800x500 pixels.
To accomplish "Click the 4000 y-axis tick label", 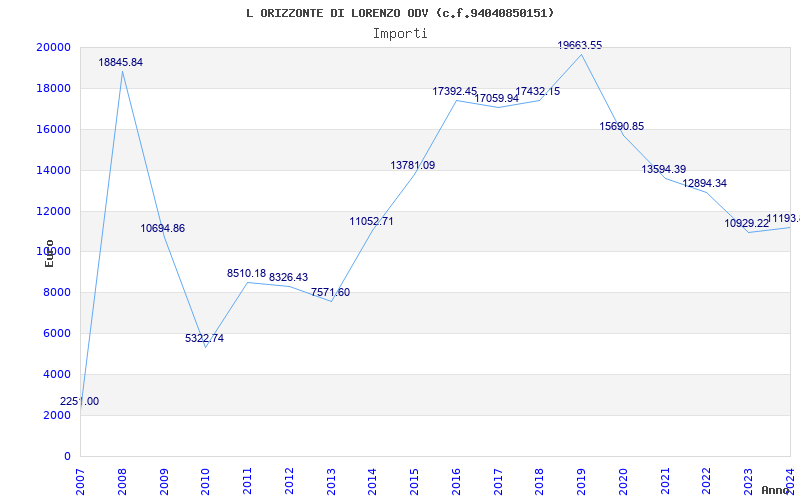I will 57,374.
